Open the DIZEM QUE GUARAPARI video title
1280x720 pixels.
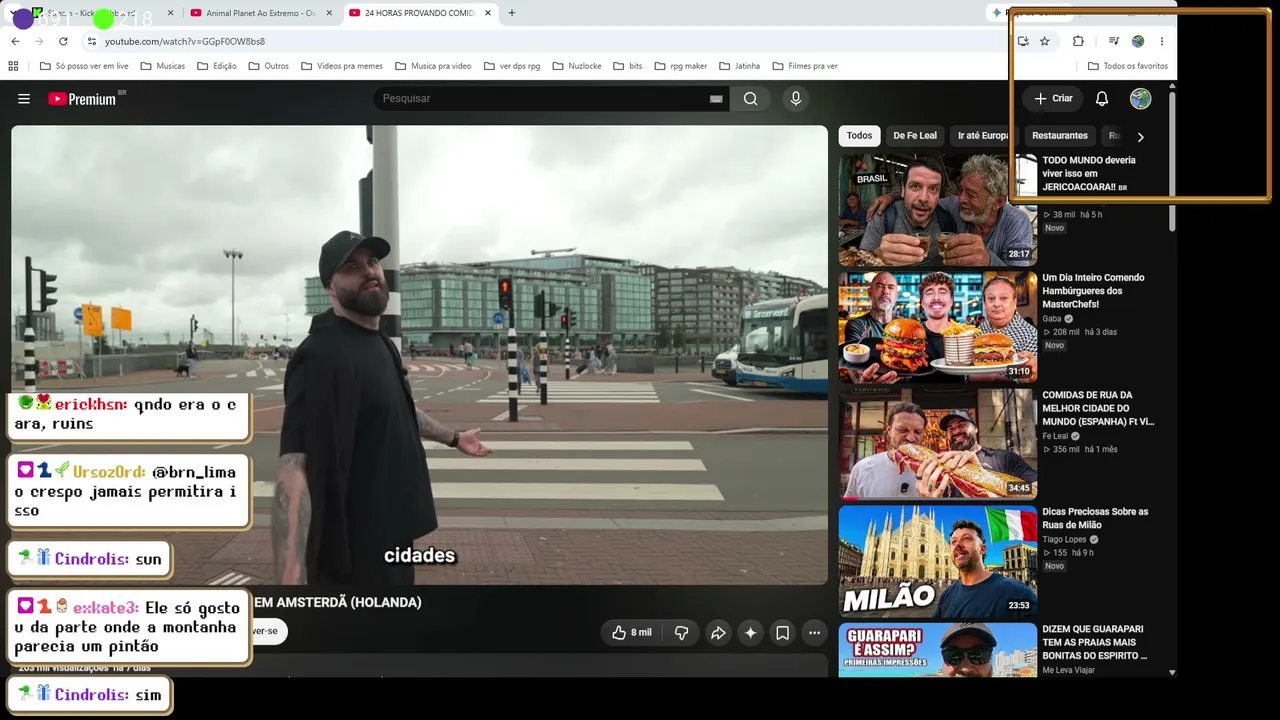tap(1095, 642)
